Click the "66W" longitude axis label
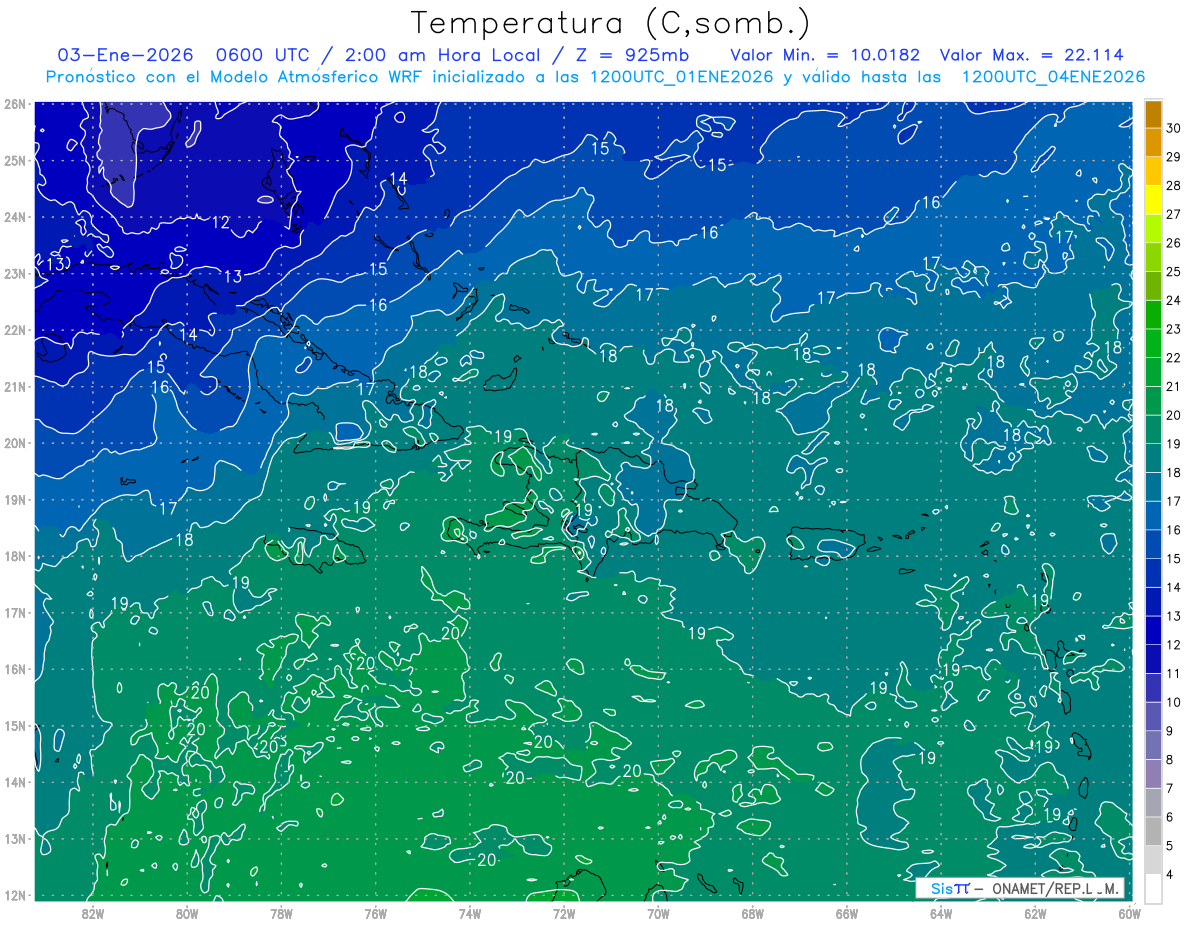 click(x=846, y=913)
